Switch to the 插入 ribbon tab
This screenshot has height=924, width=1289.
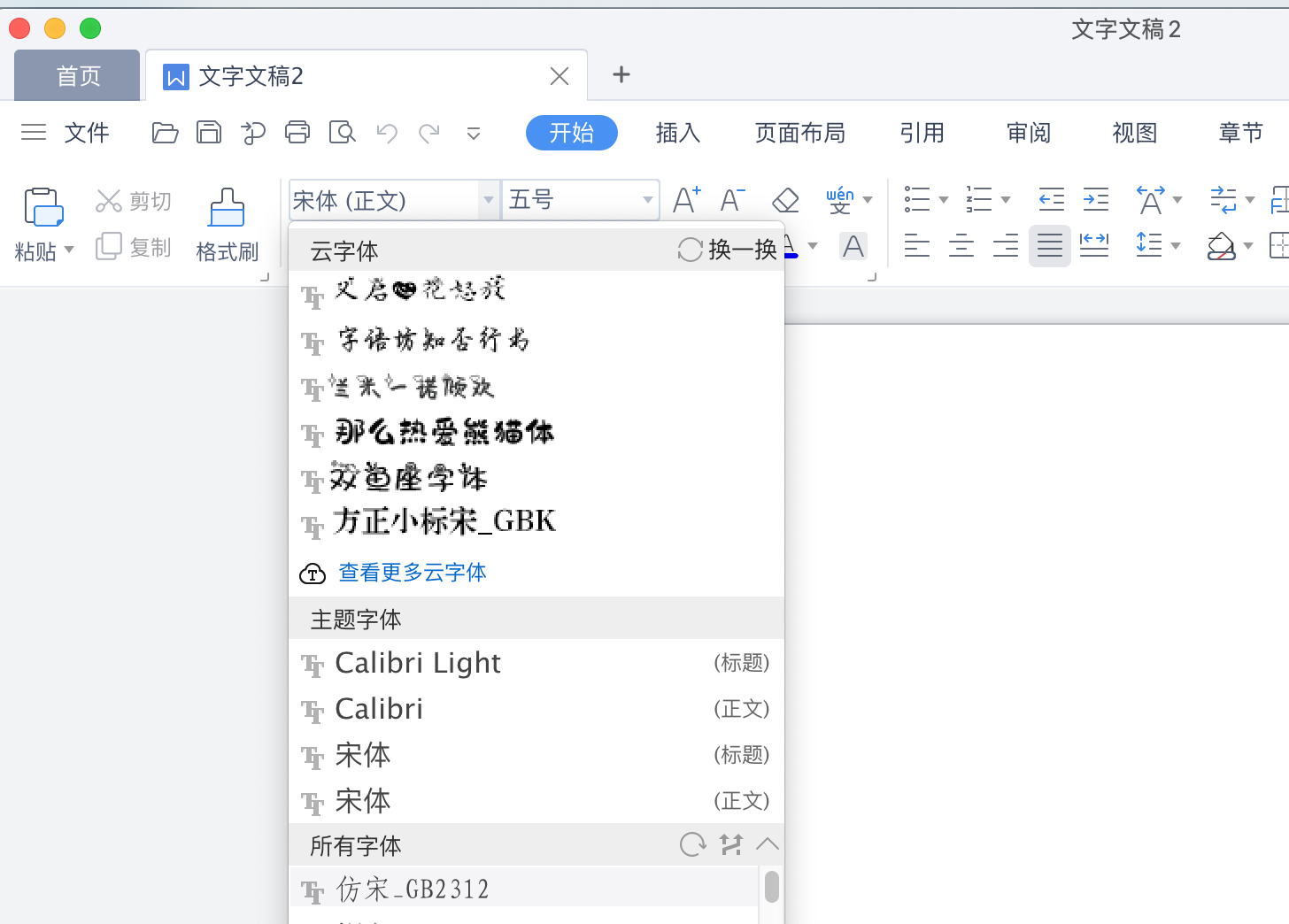click(x=677, y=132)
